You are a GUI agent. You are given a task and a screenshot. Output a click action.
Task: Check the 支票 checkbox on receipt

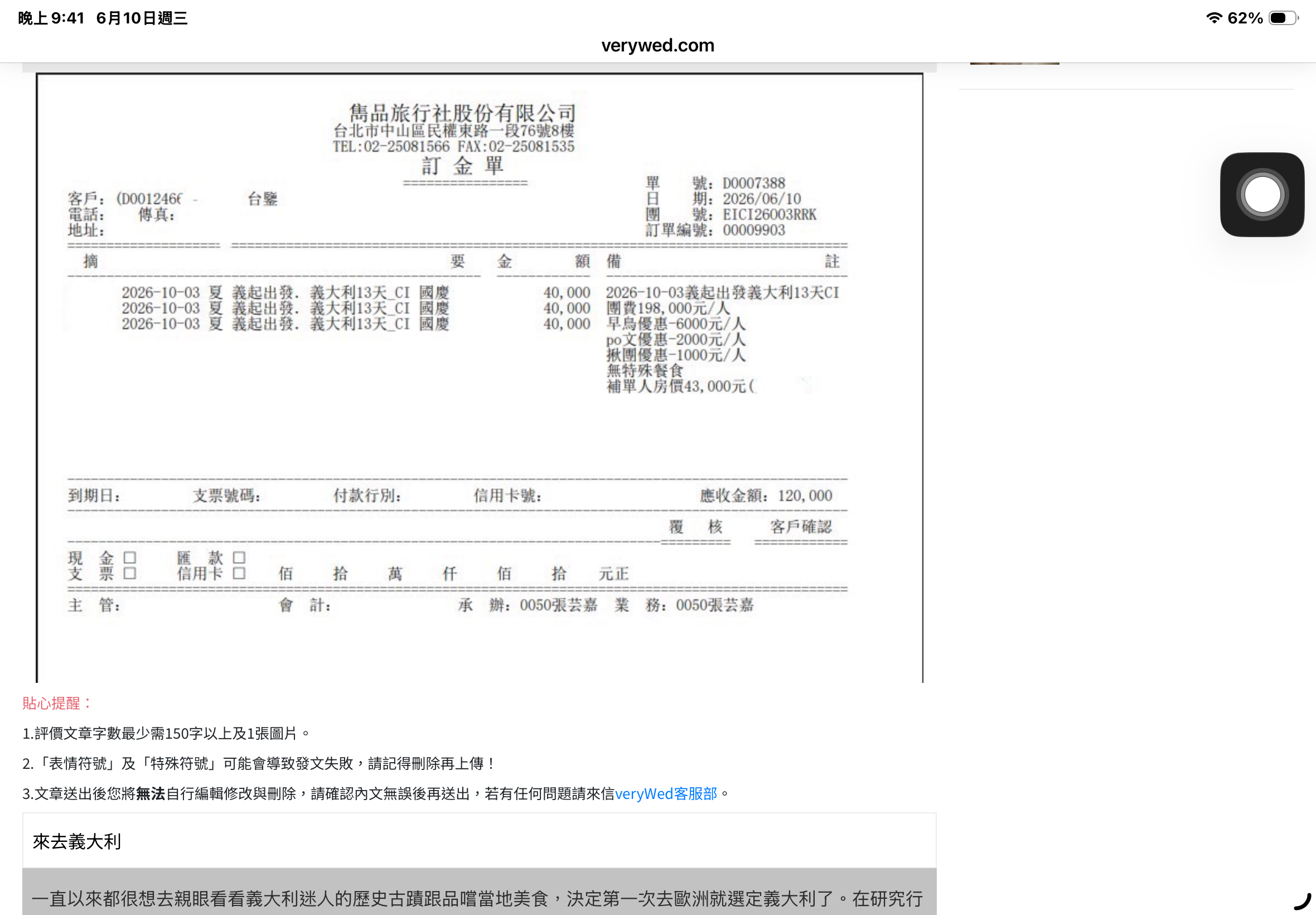tap(130, 574)
